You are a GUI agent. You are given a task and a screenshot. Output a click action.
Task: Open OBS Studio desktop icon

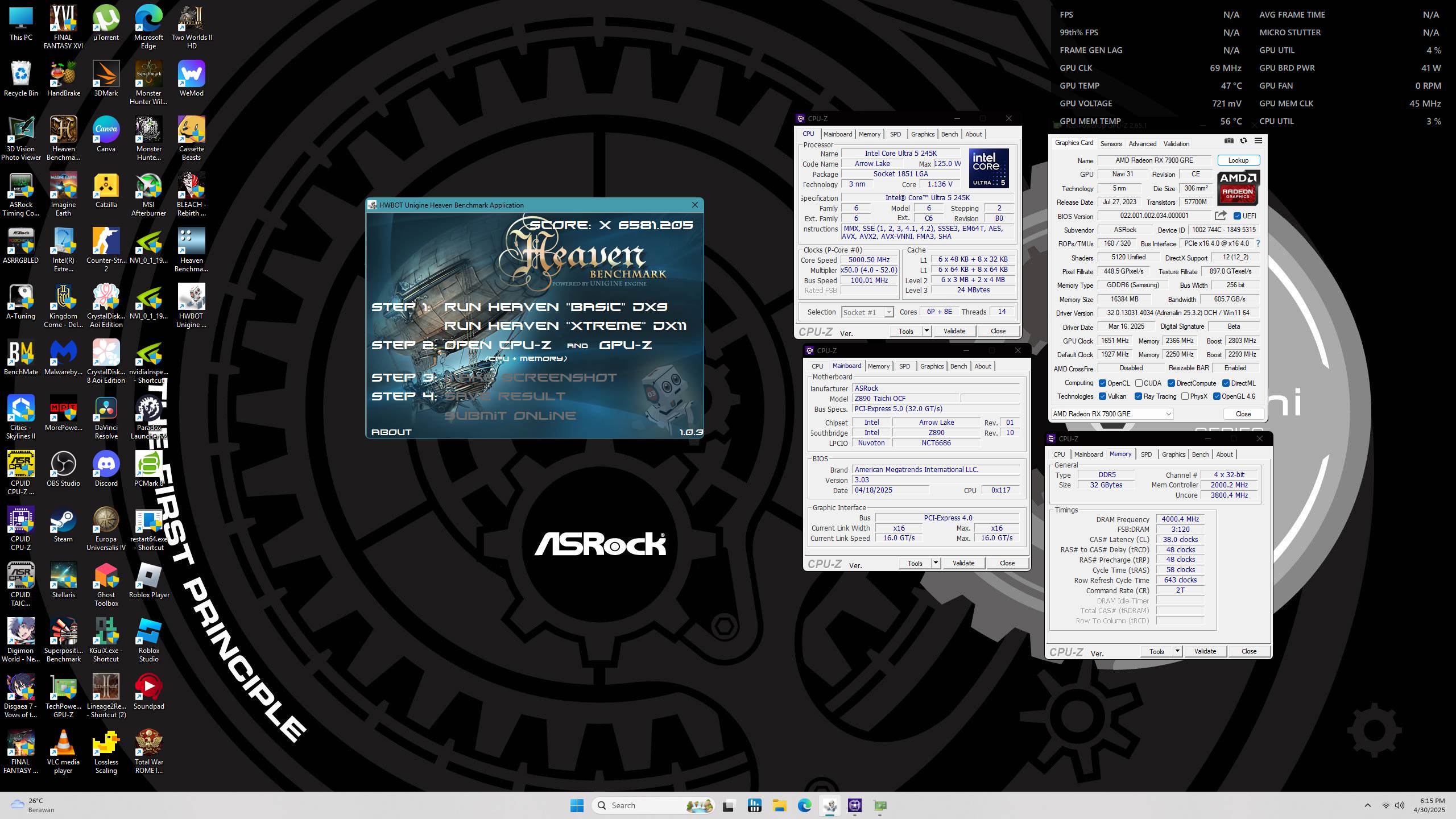[x=63, y=469]
